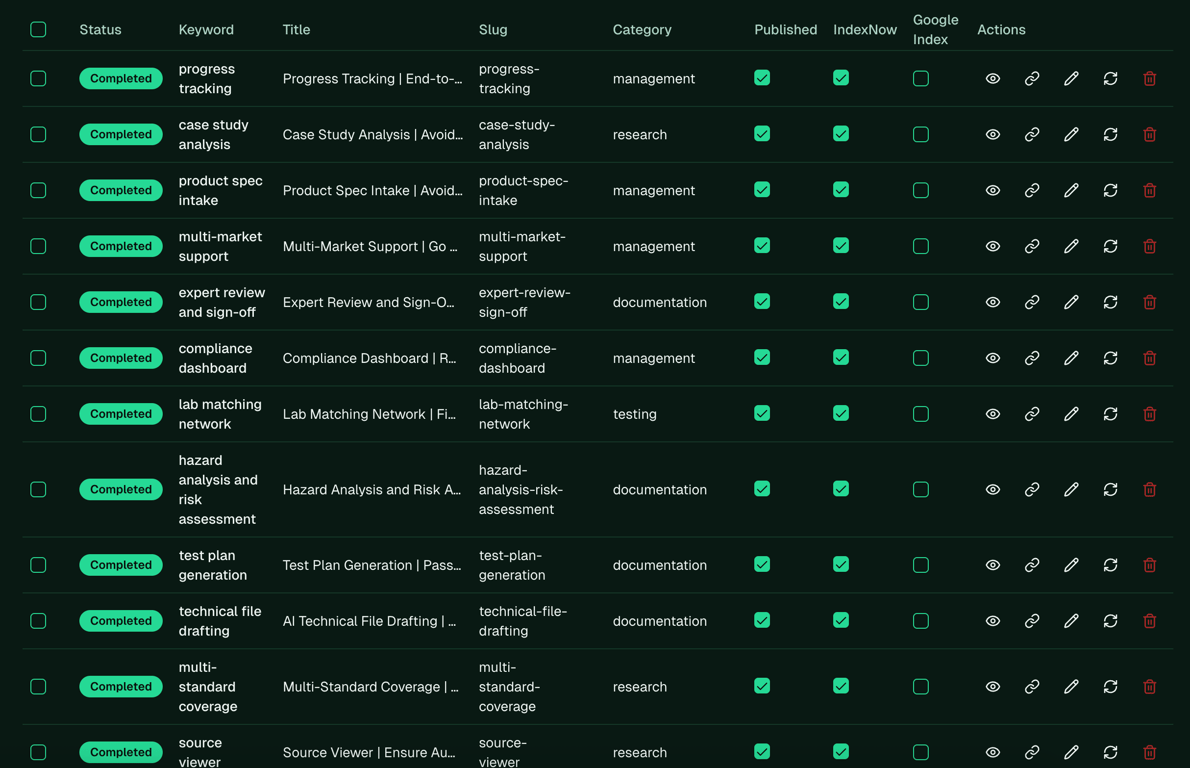Screen dimensions: 1190x768
Task: View the technical file drafting entry
Action: click(x=992, y=621)
